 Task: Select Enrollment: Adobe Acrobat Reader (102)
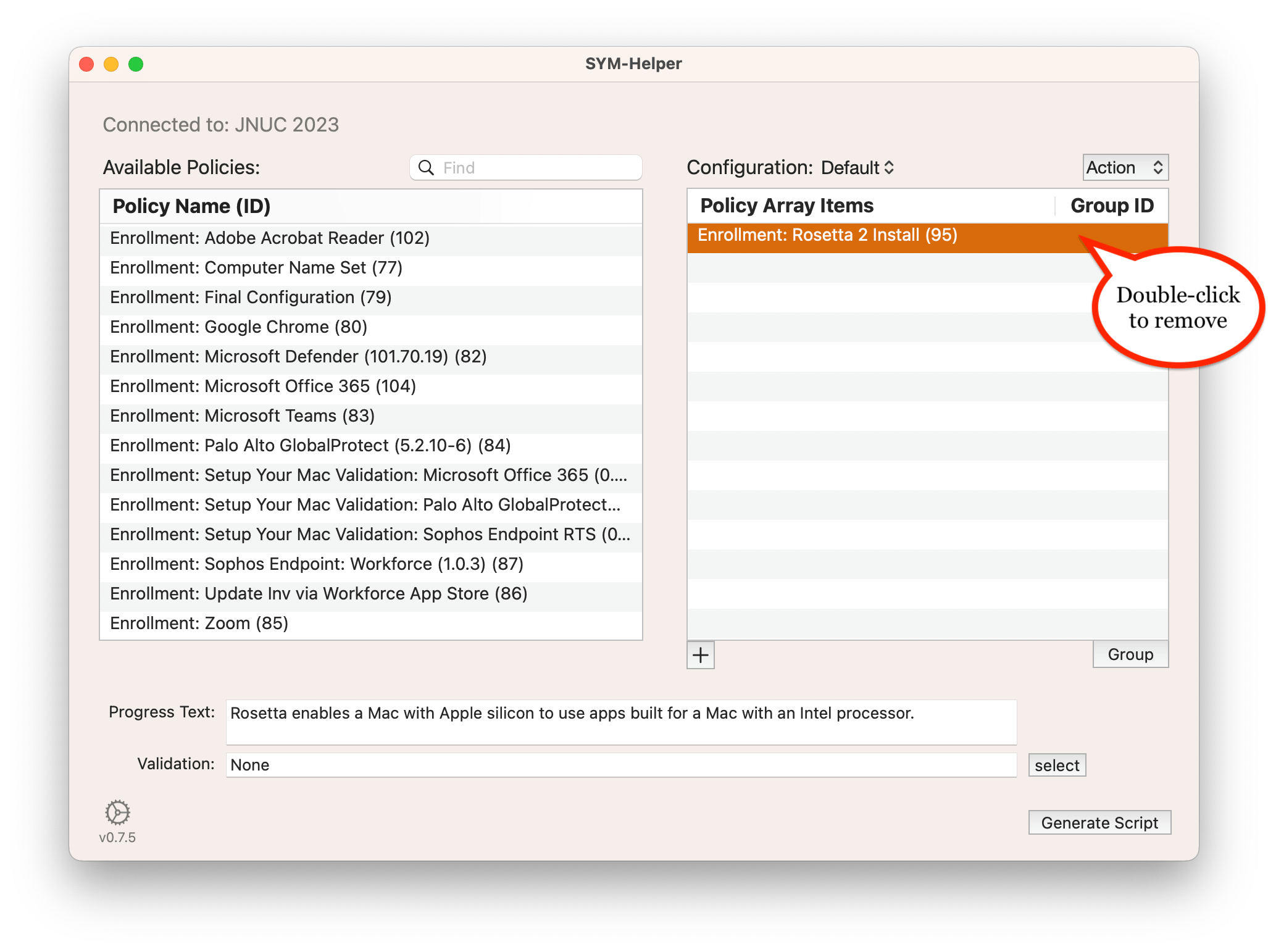click(x=270, y=238)
